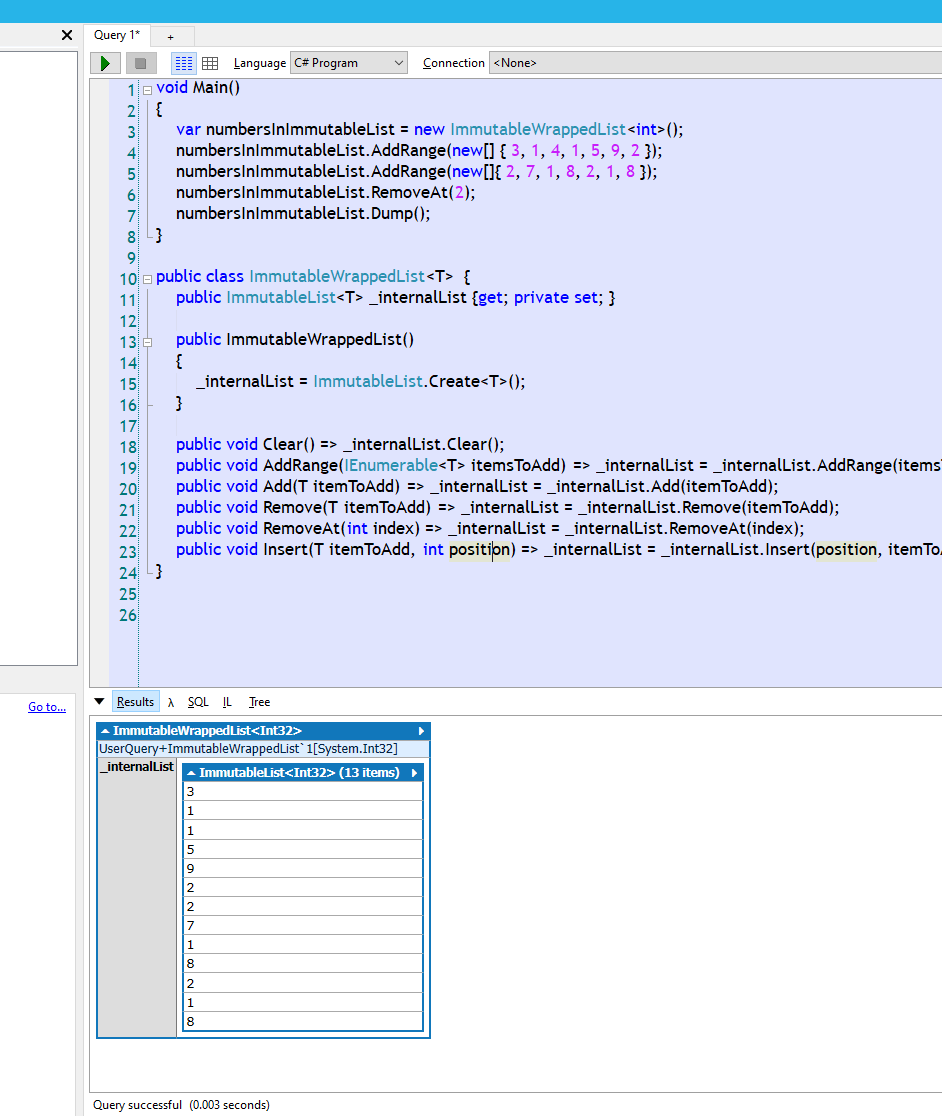Viewport: 942px width, 1116px height.
Task: Select the Query 1 tab
Action: point(115,35)
